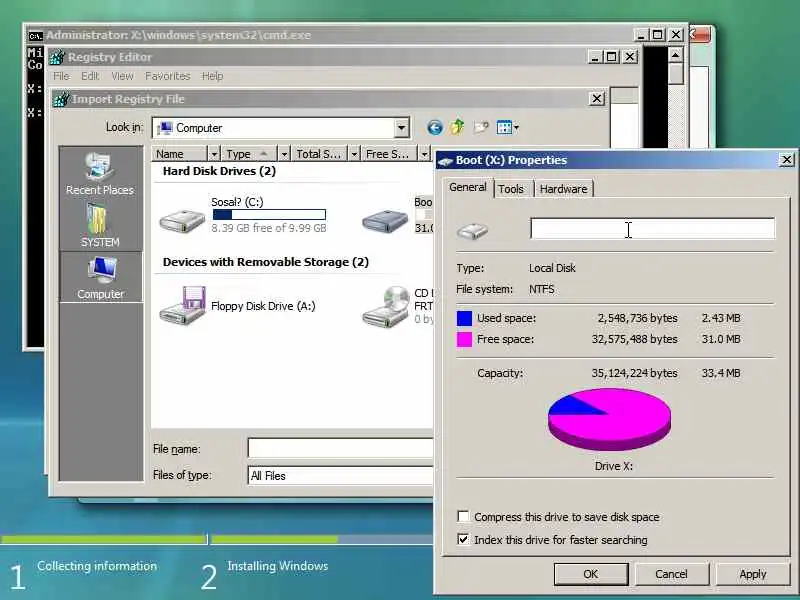Switch to the General tab
The width and height of the screenshot is (800, 600).
tap(468, 187)
